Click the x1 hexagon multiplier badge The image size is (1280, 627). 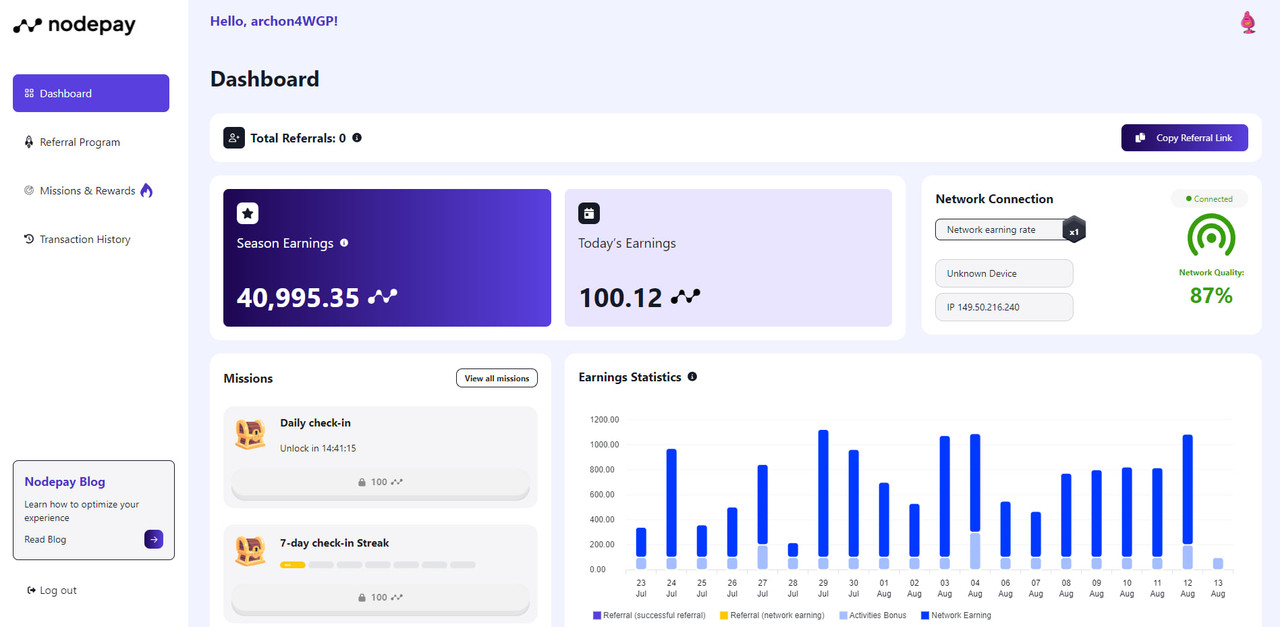click(1074, 231)
